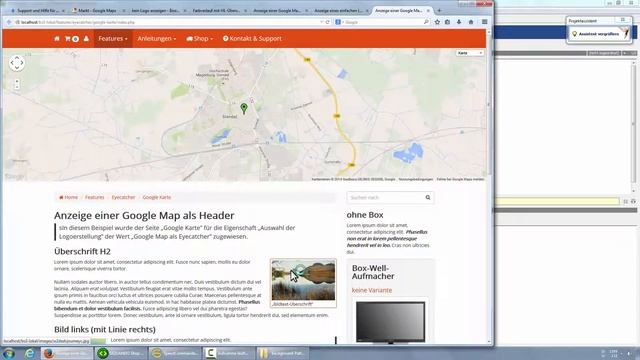Click the bookmark star icon in Firefox
The image size is (640, 360).
(437, 22)
